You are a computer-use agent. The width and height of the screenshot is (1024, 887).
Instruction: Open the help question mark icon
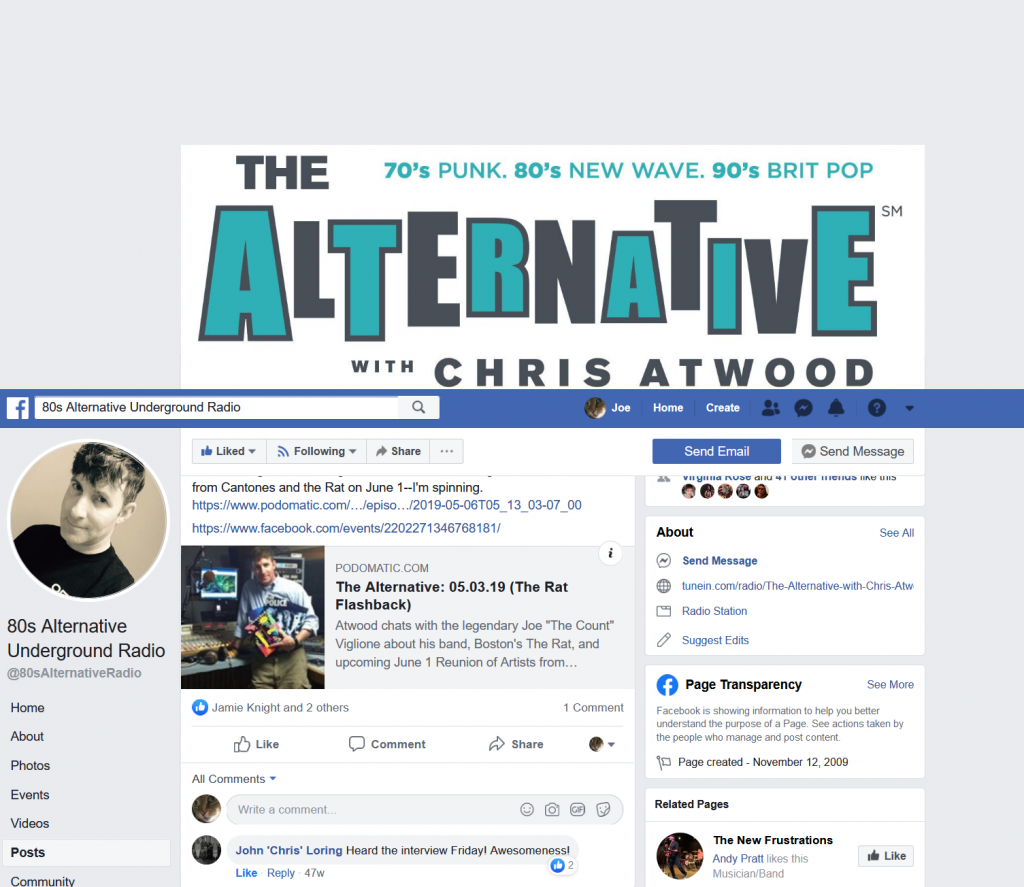876,408
